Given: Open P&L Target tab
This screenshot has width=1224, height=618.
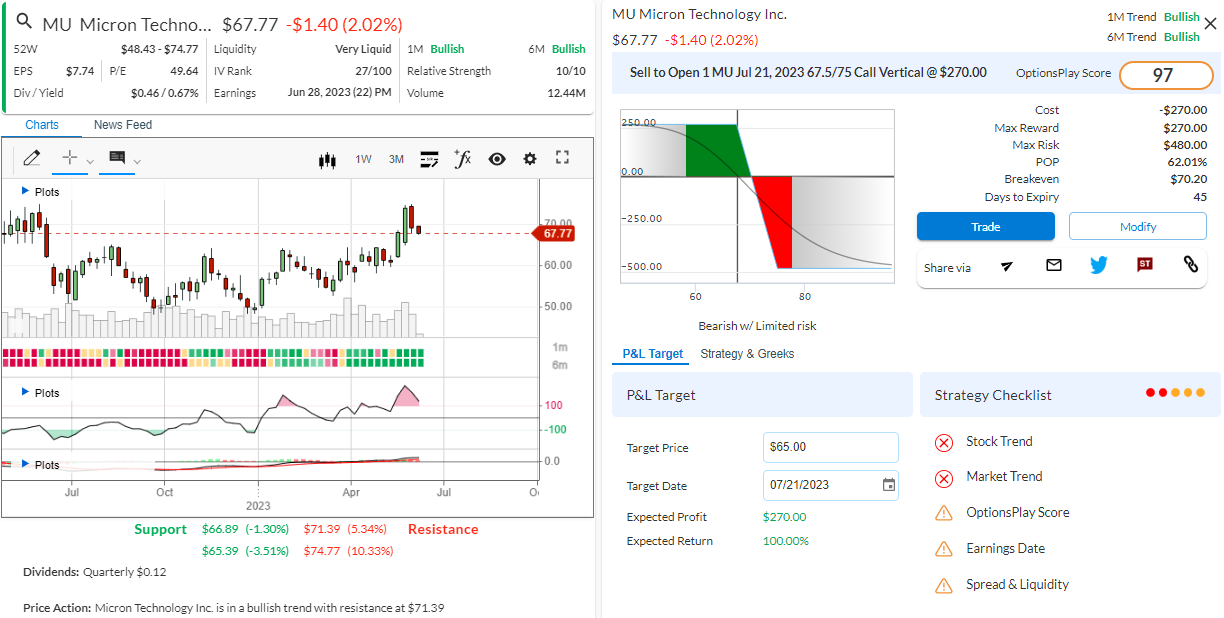Looking at the screenshot, I should 653,353.
